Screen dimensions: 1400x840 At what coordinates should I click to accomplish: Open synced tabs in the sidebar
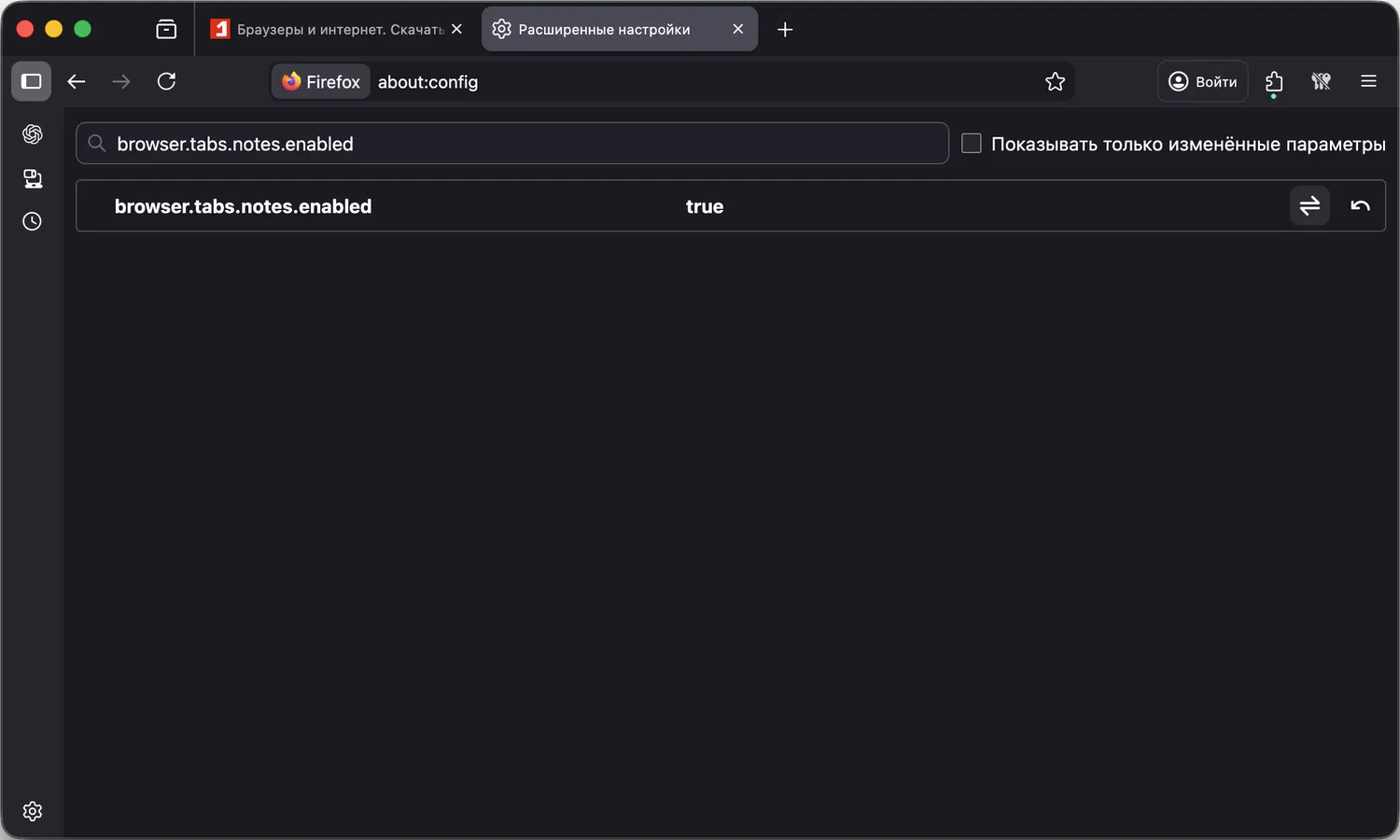coord(33,178)
